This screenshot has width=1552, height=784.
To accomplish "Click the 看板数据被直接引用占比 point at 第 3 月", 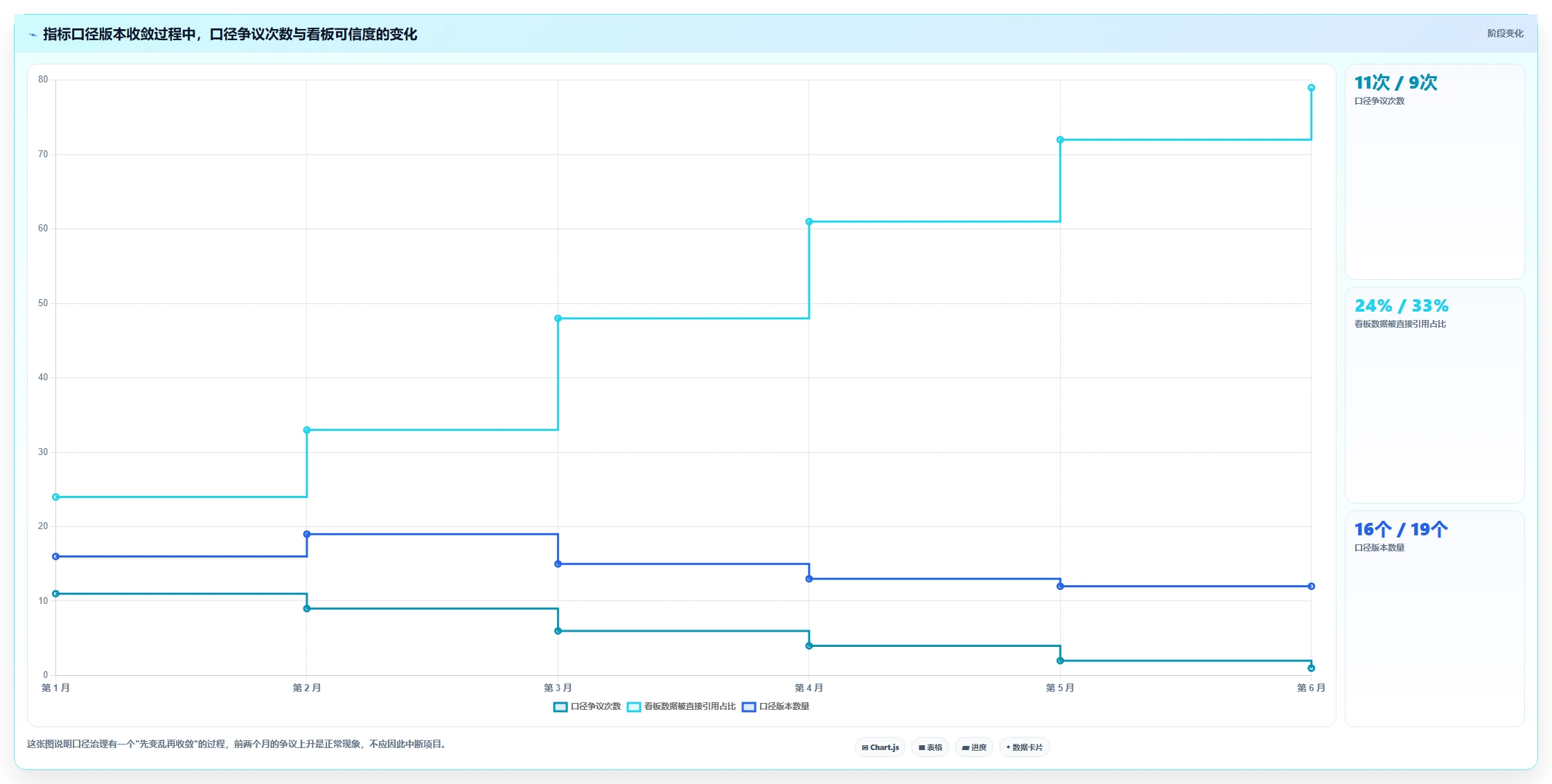I will click(x=558, y=319).
